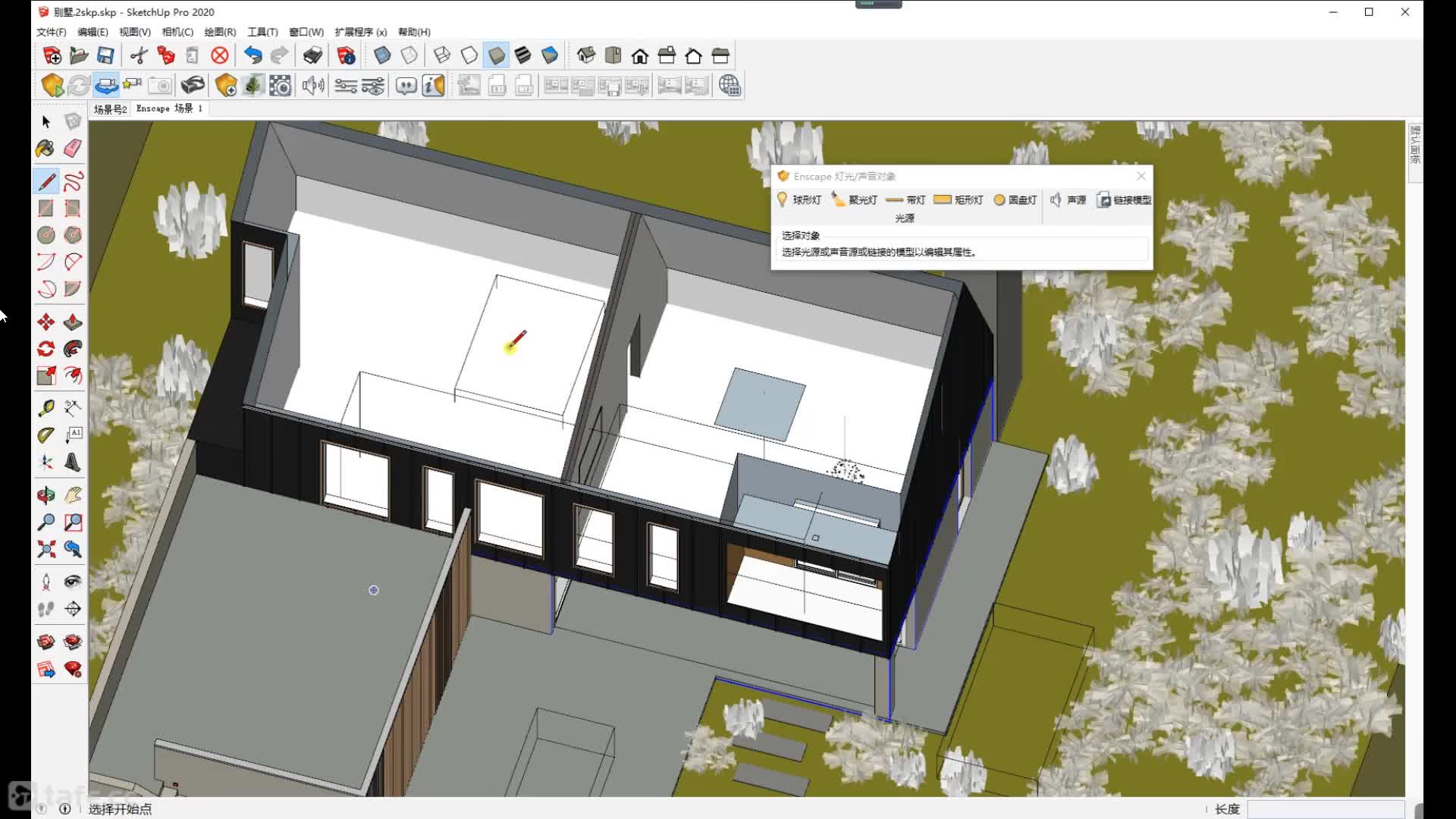Select the Pan hand tool
Image resolution: width=1456 pixels, height=819 pixels.
[73, 495]
